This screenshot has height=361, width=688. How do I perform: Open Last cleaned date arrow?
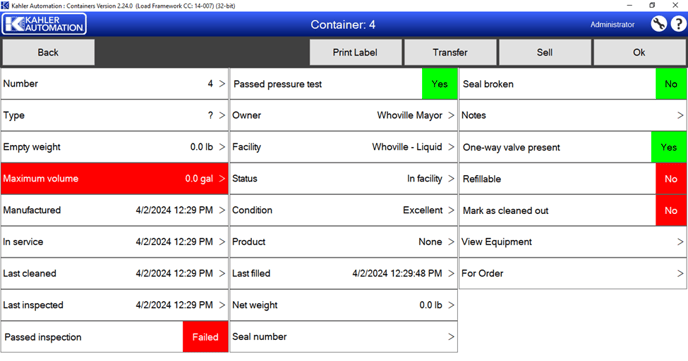[x=222, y=273]
